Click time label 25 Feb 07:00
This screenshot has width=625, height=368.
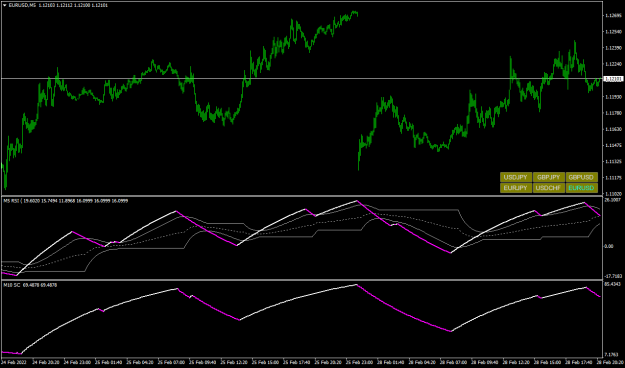171,362
